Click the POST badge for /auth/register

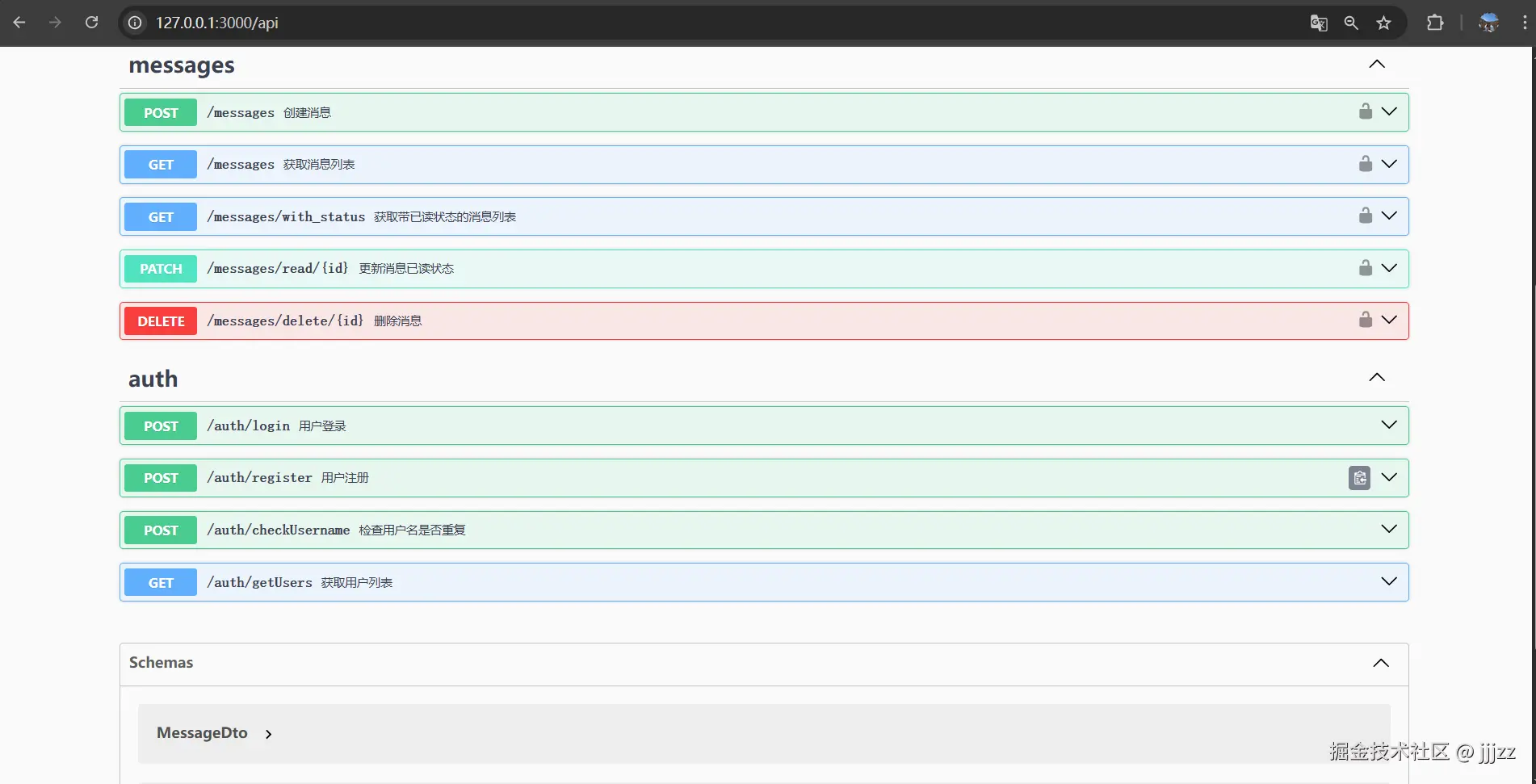pos(161,478)
